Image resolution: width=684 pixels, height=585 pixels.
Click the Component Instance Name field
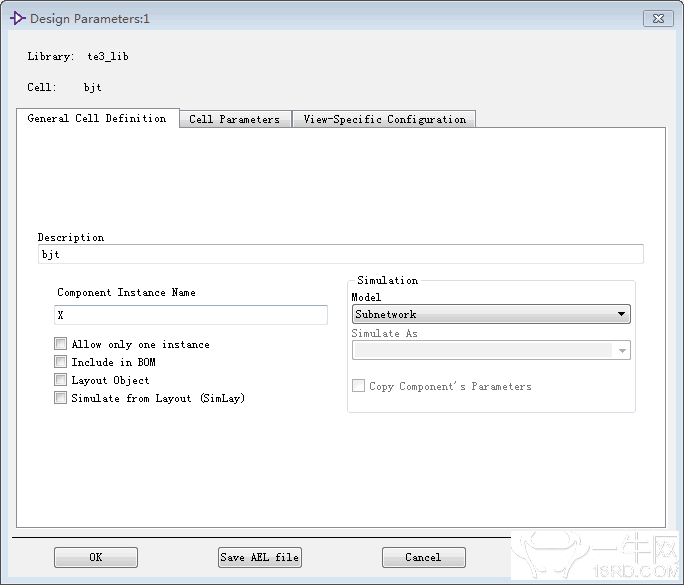pyautogui.click(x=191, y=315)
